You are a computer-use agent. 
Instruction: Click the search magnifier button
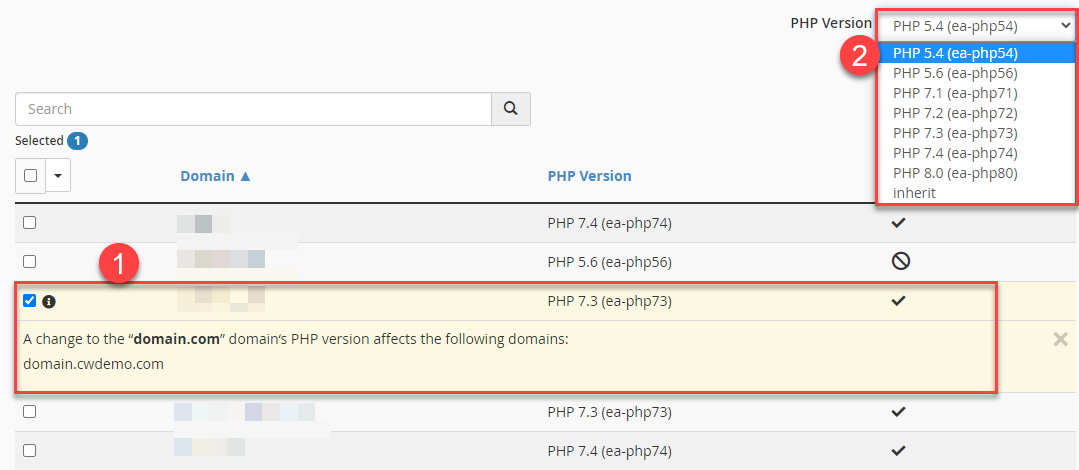510,109
